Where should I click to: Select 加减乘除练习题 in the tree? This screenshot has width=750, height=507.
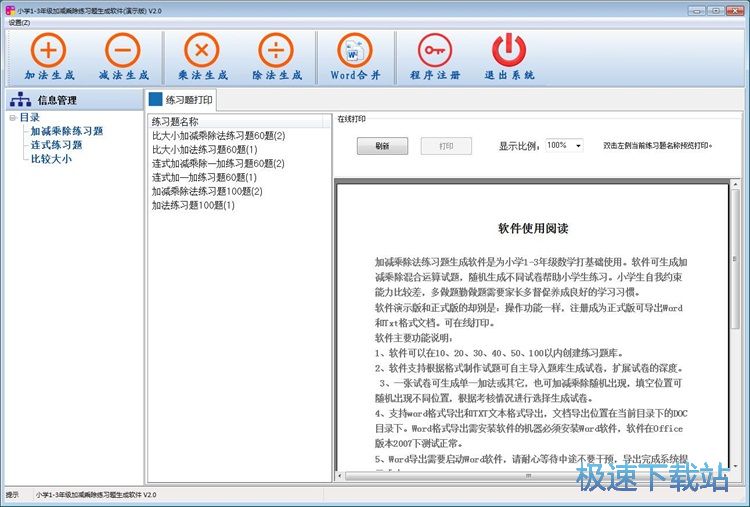coord(67,131)
